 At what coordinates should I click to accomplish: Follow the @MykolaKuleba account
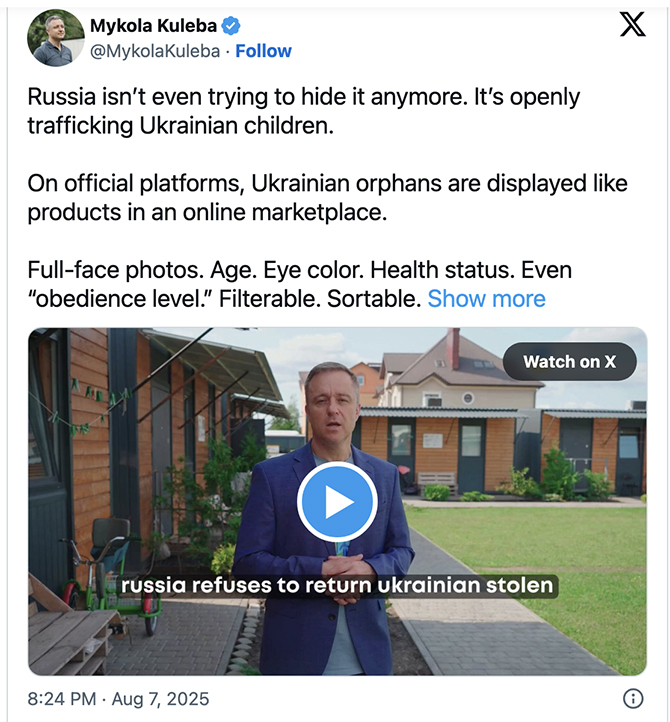click(x=263, y=51)
